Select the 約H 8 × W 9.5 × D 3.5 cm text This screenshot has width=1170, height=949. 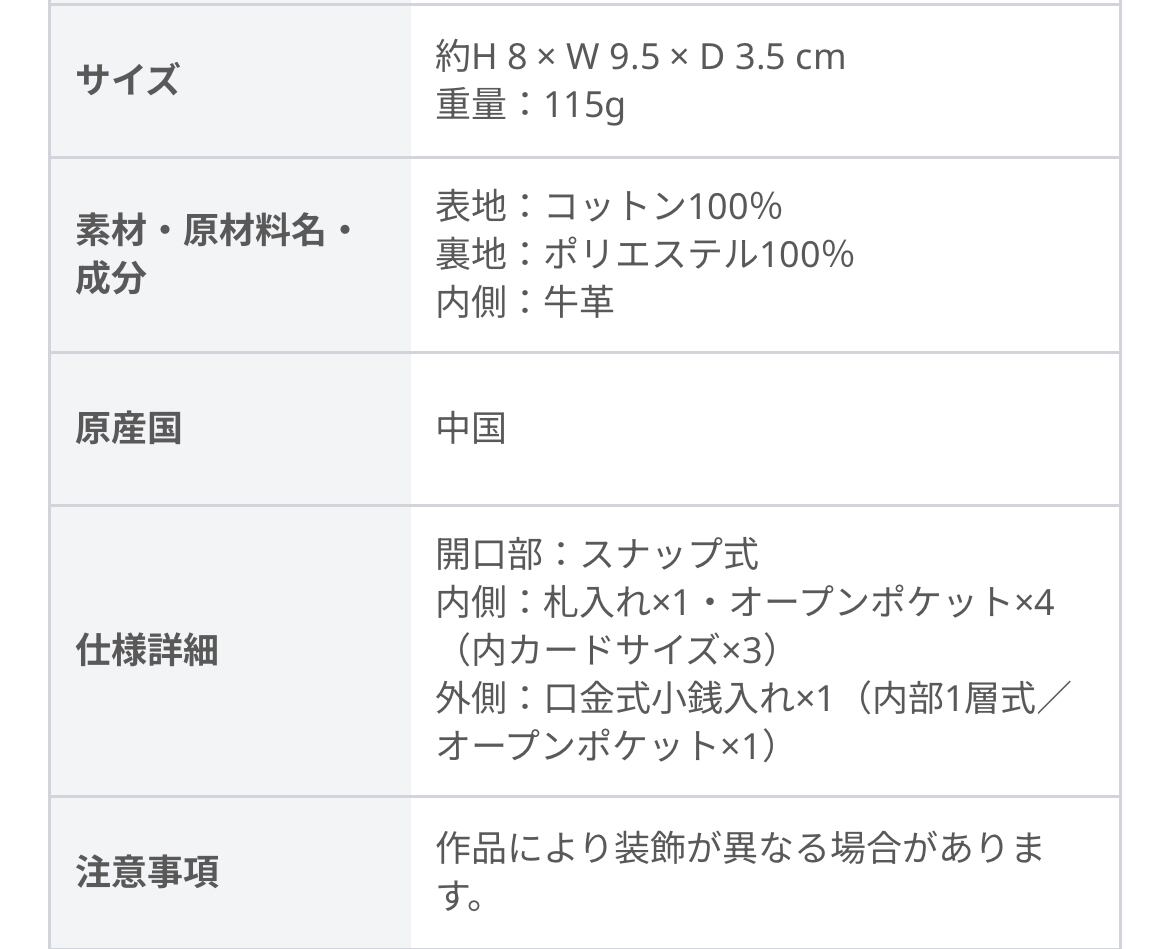(640, 56)
